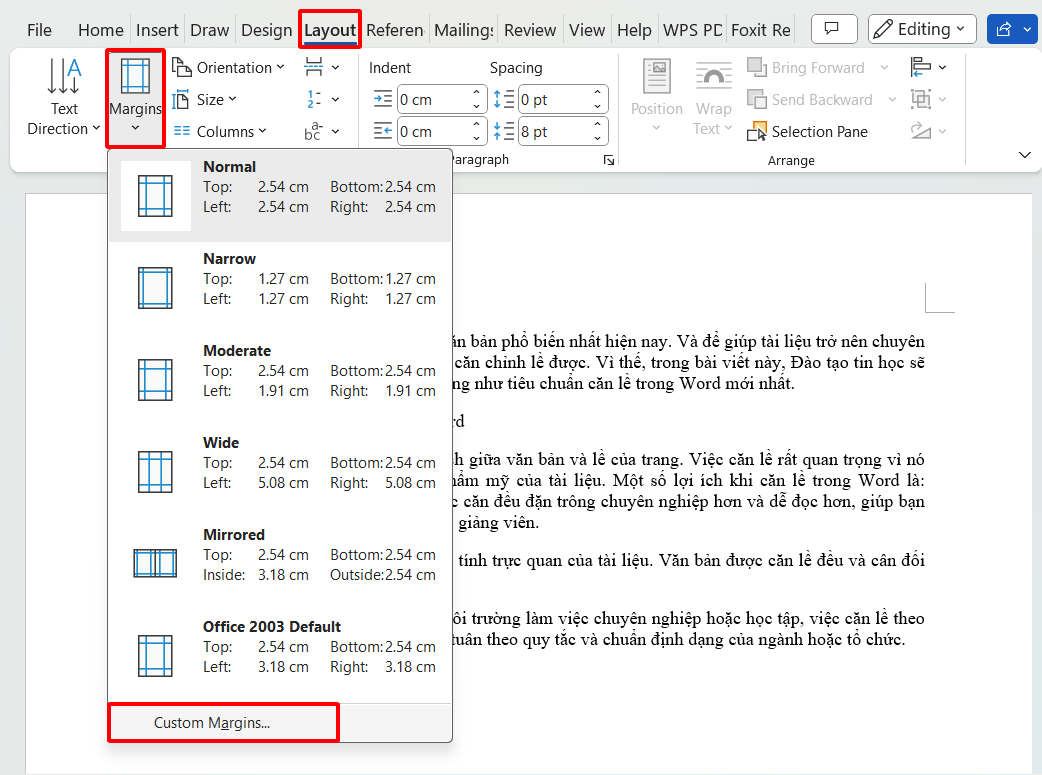Switch to the Home tab

pyautogui.click(x=100, y=30)
